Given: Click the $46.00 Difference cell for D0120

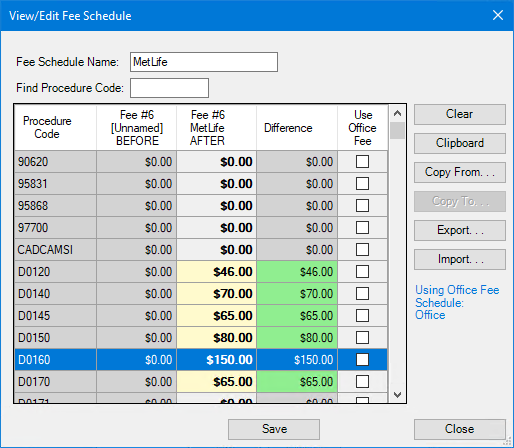Looking at the screenshot, I should [297, 272].
